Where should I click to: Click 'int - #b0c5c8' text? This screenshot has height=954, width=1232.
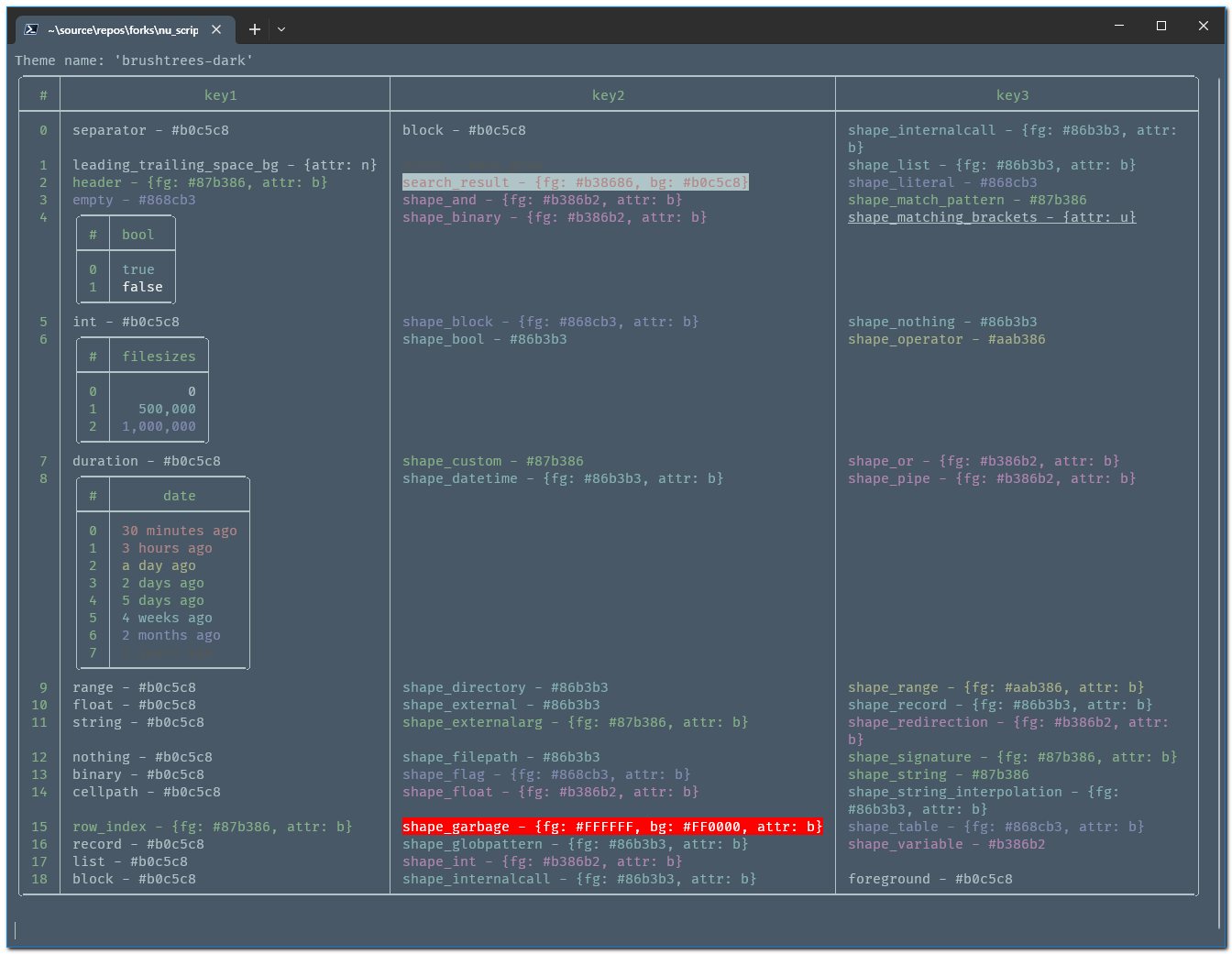point(126,322)
